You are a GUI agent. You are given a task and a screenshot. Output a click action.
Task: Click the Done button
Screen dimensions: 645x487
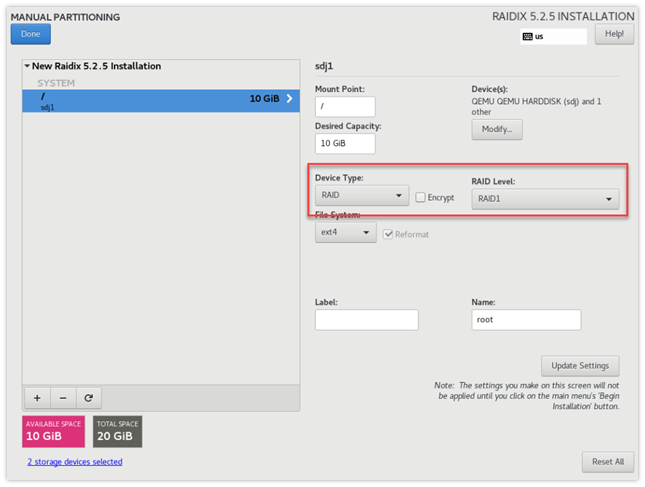click(x=31, y=34)
